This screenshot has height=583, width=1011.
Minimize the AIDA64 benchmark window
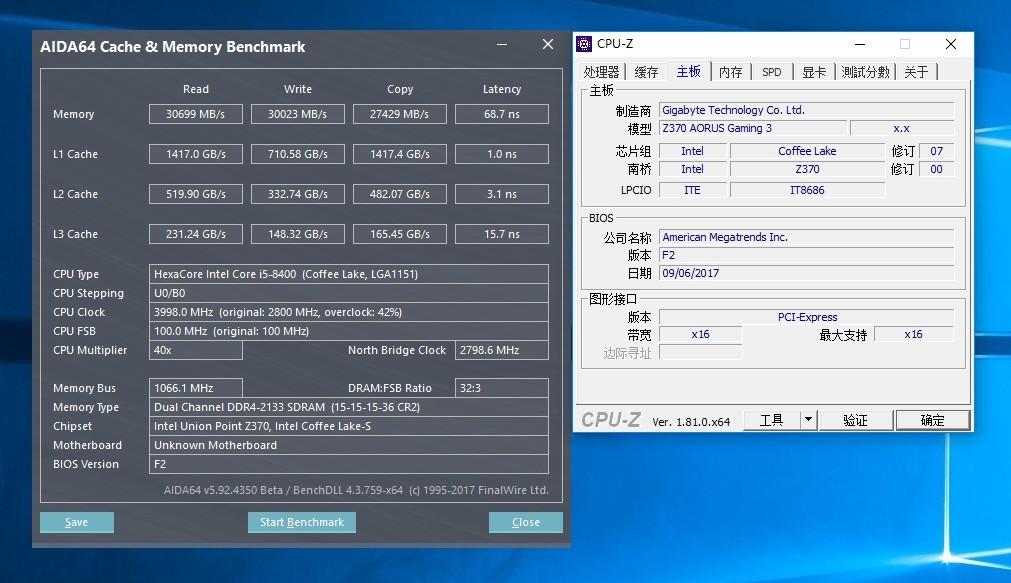pos(502,44)
